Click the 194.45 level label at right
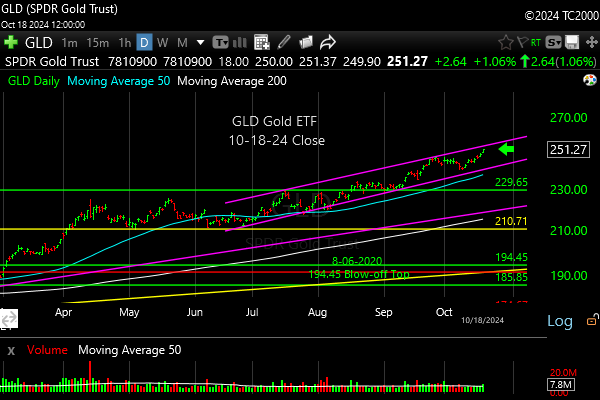Viewport: 600px width, 400px height. (511, 257)
